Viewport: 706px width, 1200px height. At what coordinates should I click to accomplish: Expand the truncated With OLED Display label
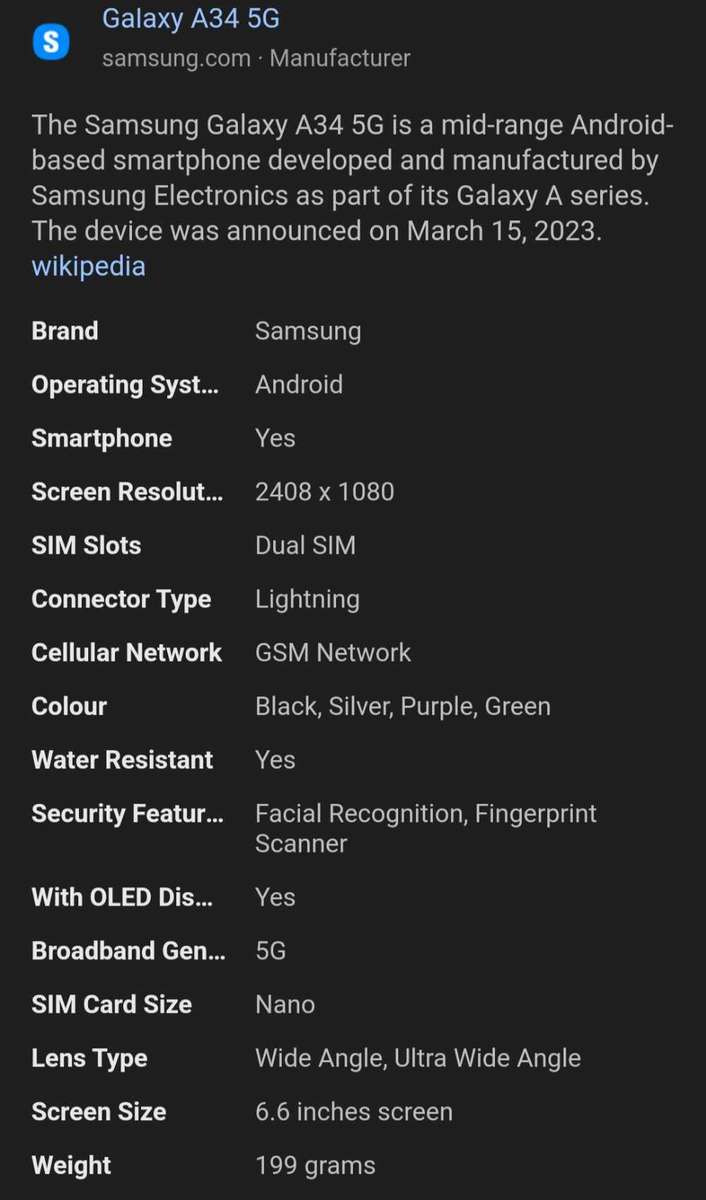(x=122, y=897)
